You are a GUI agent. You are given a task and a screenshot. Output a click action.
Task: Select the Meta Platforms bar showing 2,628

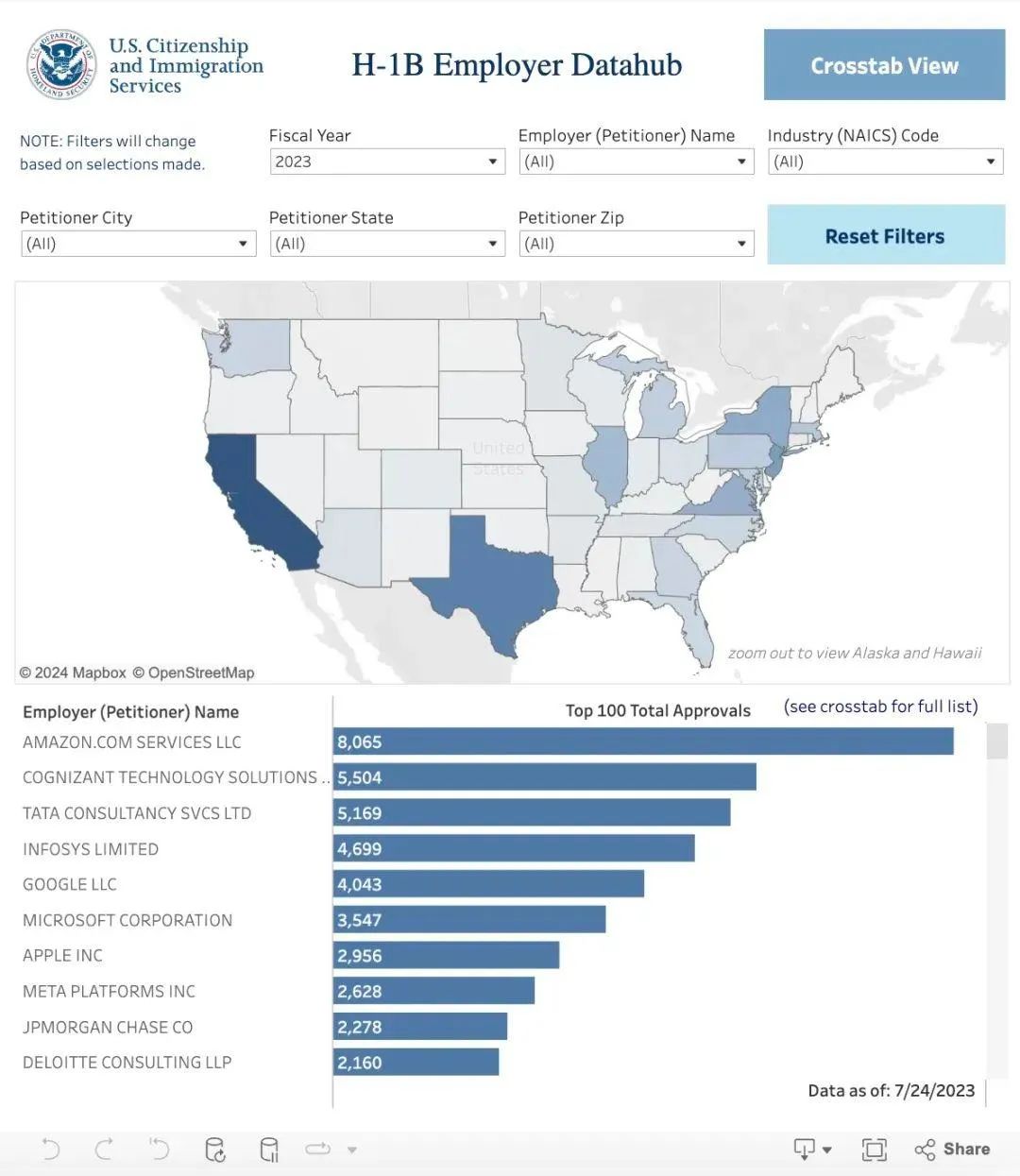click(433, 991)
